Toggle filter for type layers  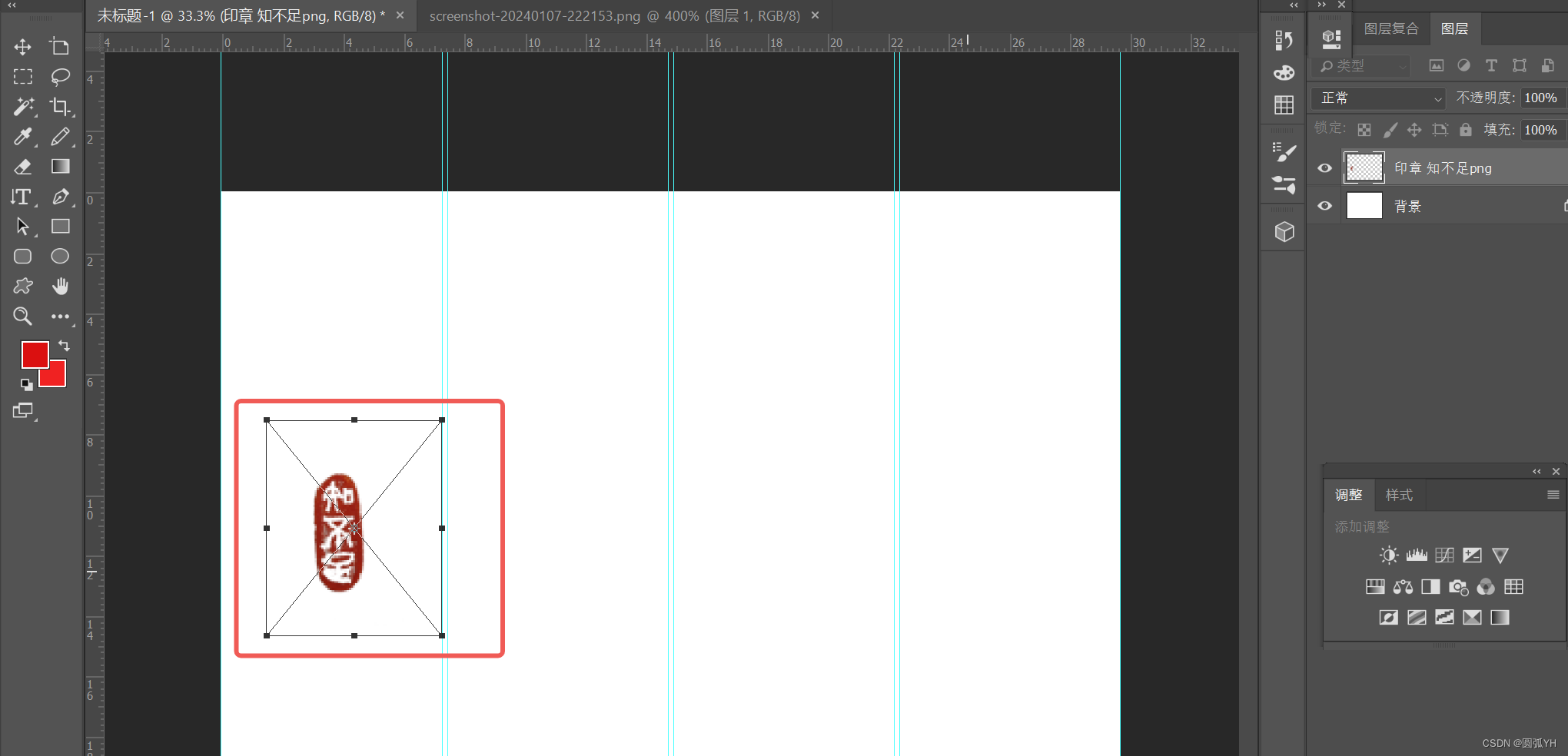coord(1491,65)
